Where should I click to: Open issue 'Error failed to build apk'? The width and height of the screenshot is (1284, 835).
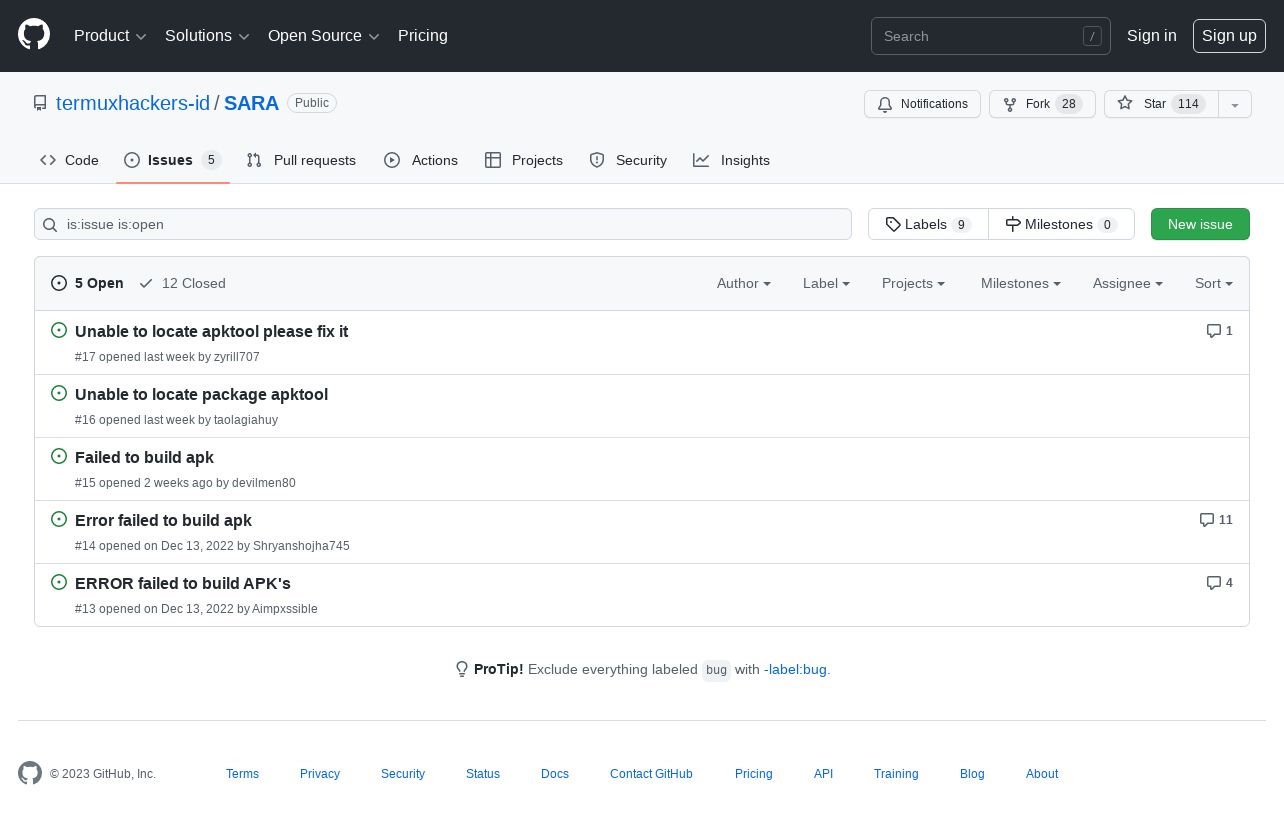(163, 520)
